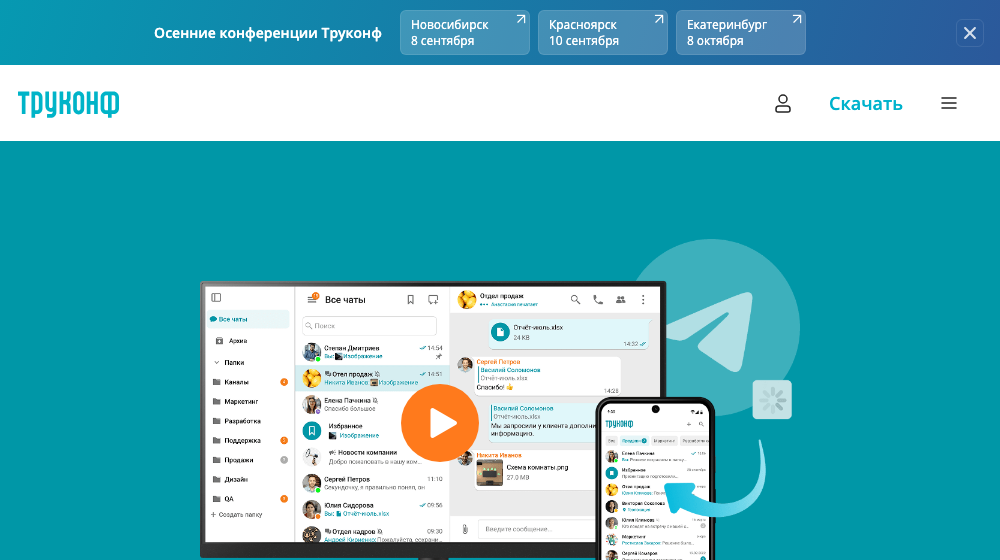This screenshot has width=1000, height=560.
Task: Close the autumn conferences banner
Action: tap(969, 33)
